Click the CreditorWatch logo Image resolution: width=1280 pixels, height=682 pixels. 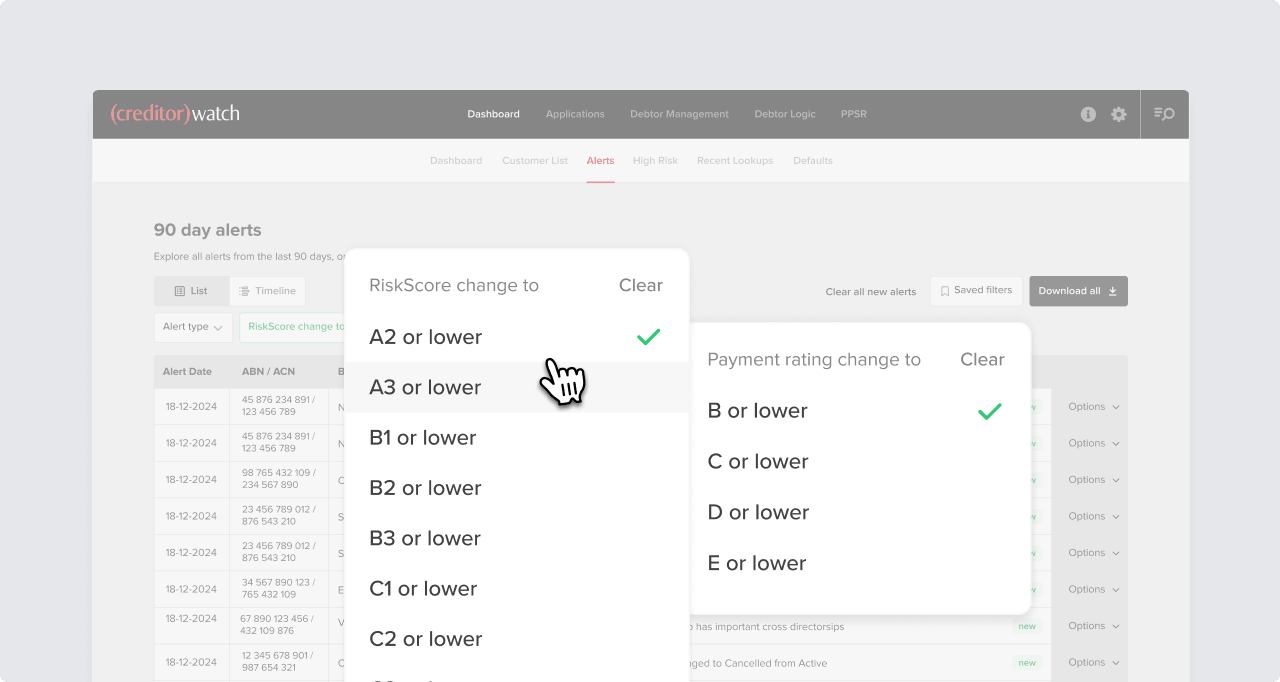(175, 113)
